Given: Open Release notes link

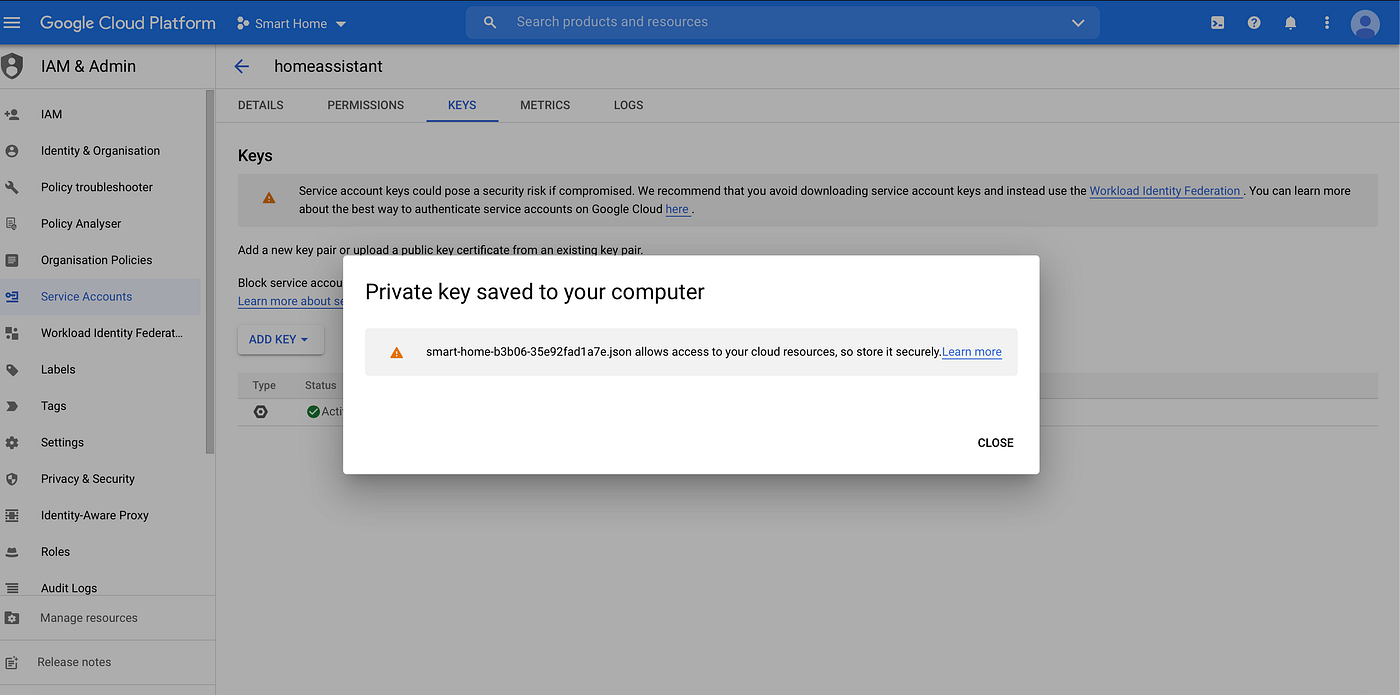Looking at the screenshot, I should click(74, 662).
